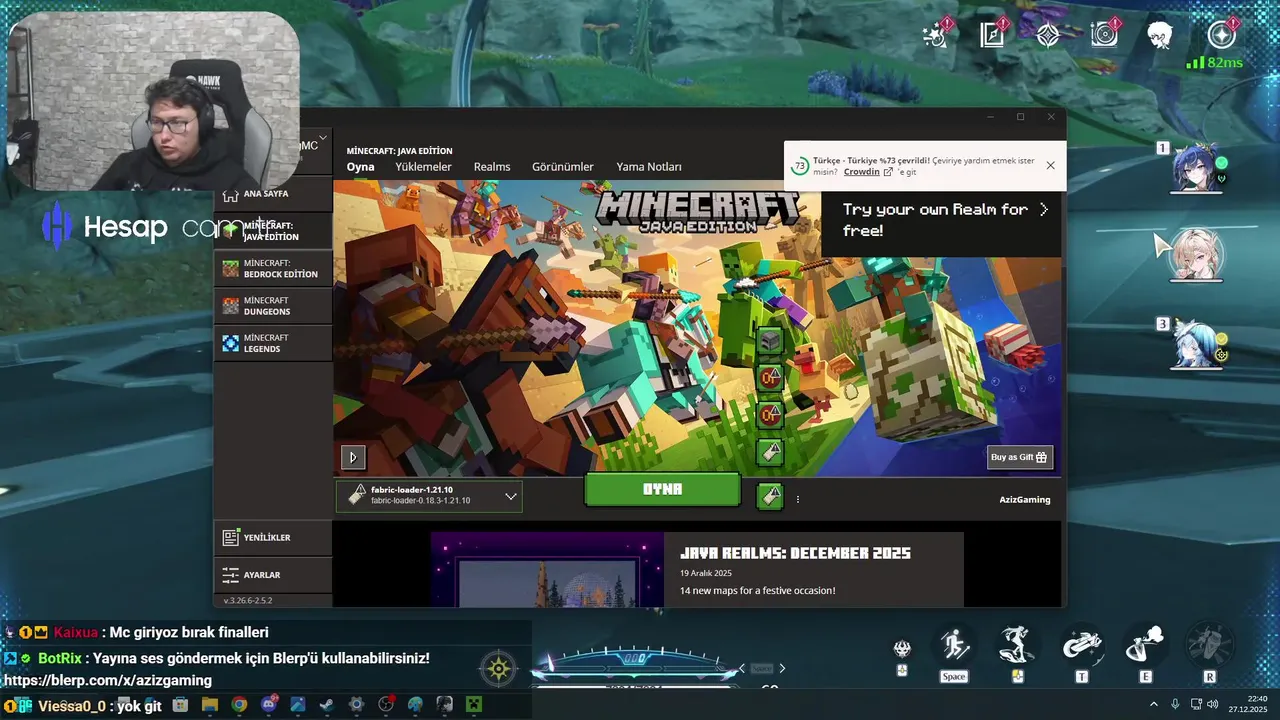
Task: Open Ayarlar launcher settings
Action: pos(272,575)
